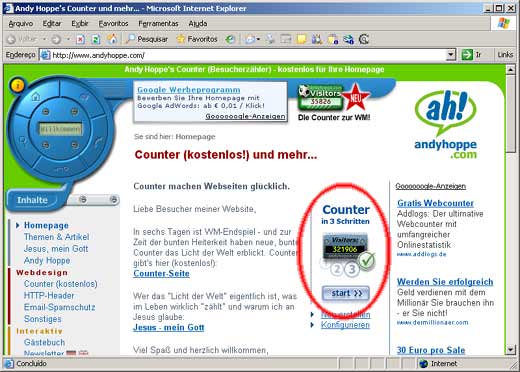Click the start >> counter button

(x=345, y=293)
